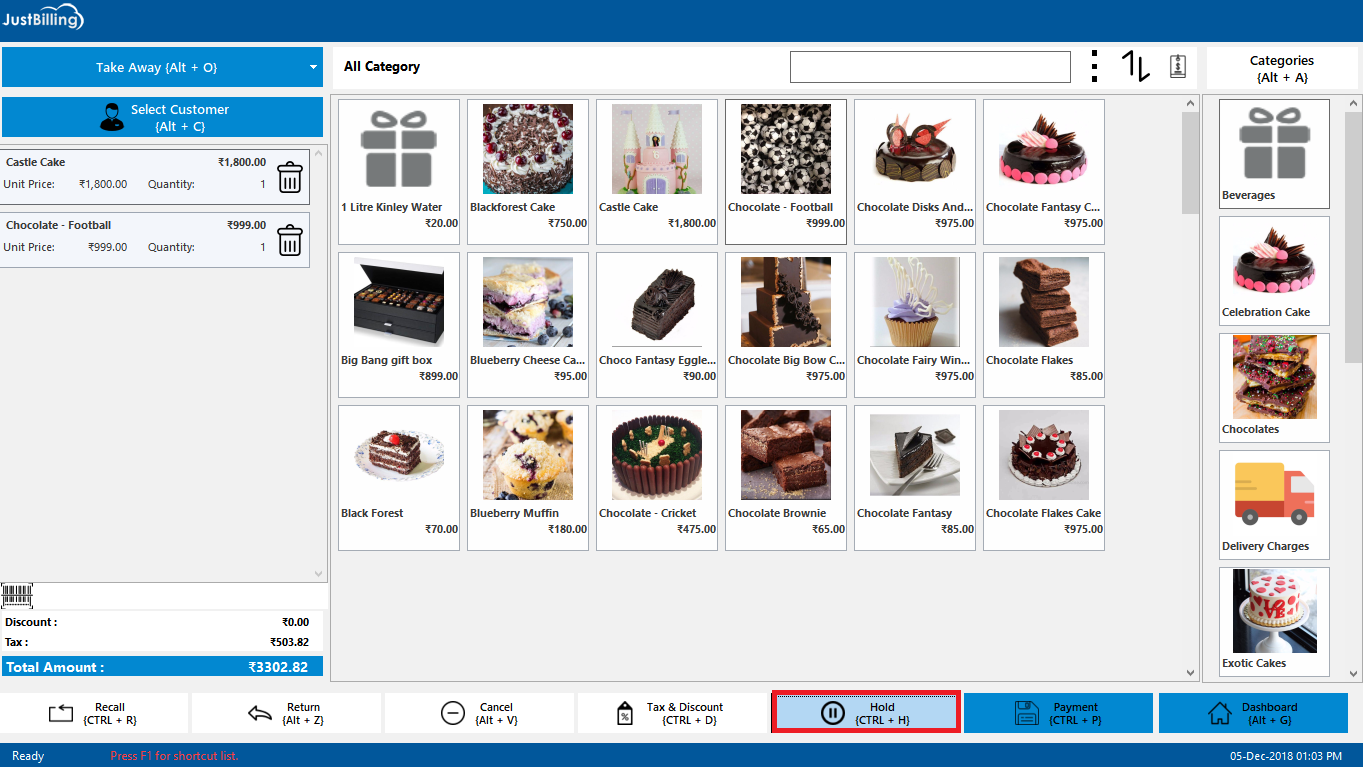Open the Beverages category
This screenshot has height=767, width=1363.
tap(1274, 153)
